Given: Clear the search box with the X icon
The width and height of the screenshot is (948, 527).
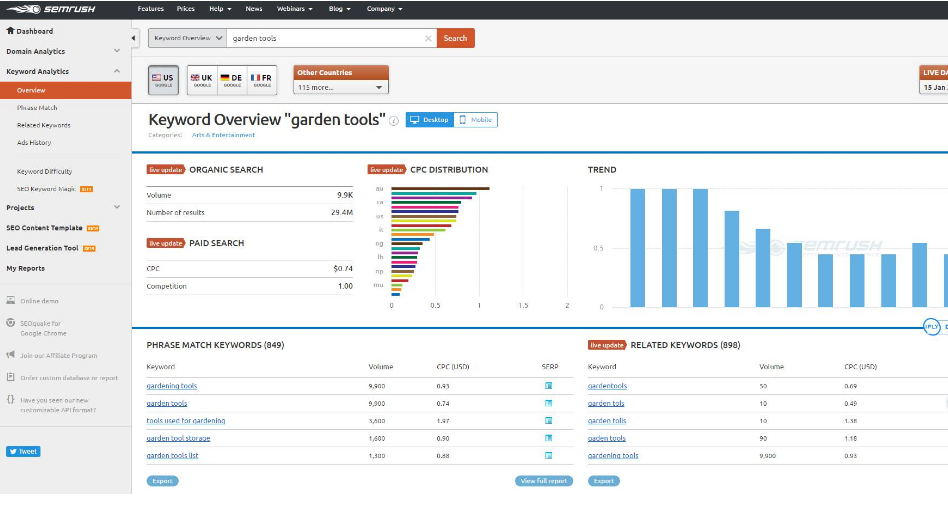Looking at the screenshot, I should 428,38.
